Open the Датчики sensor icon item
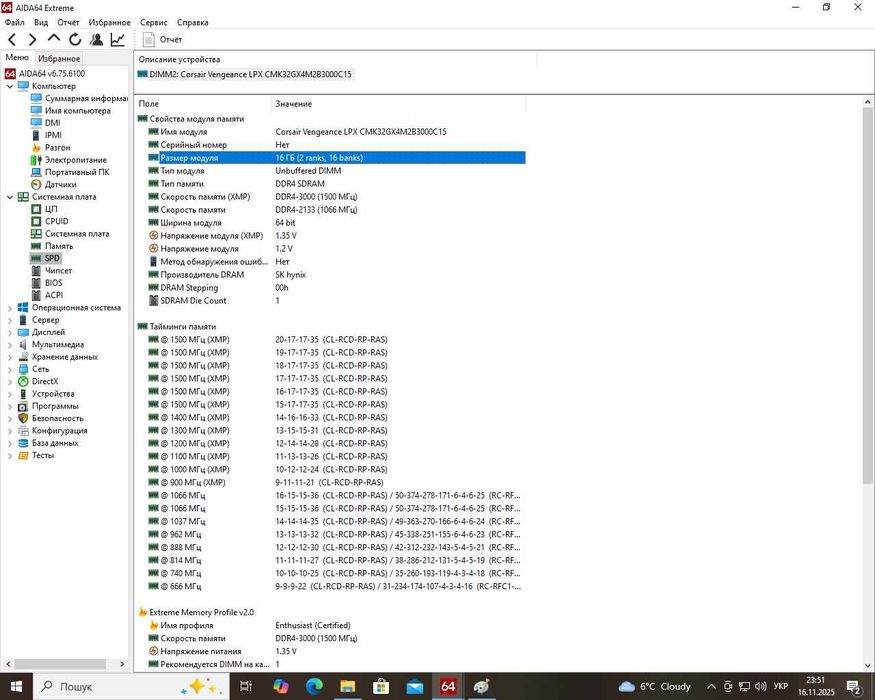 [x=36, y=184]
